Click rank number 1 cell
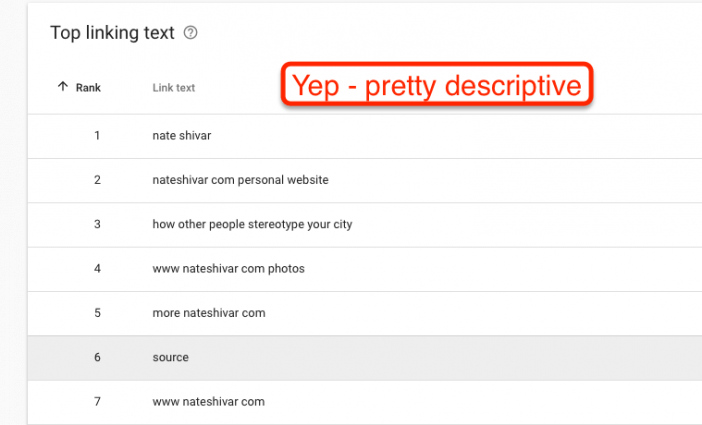The width and height of the screenshot is (702, 425). pyautogui.click(x=97, y=136)
